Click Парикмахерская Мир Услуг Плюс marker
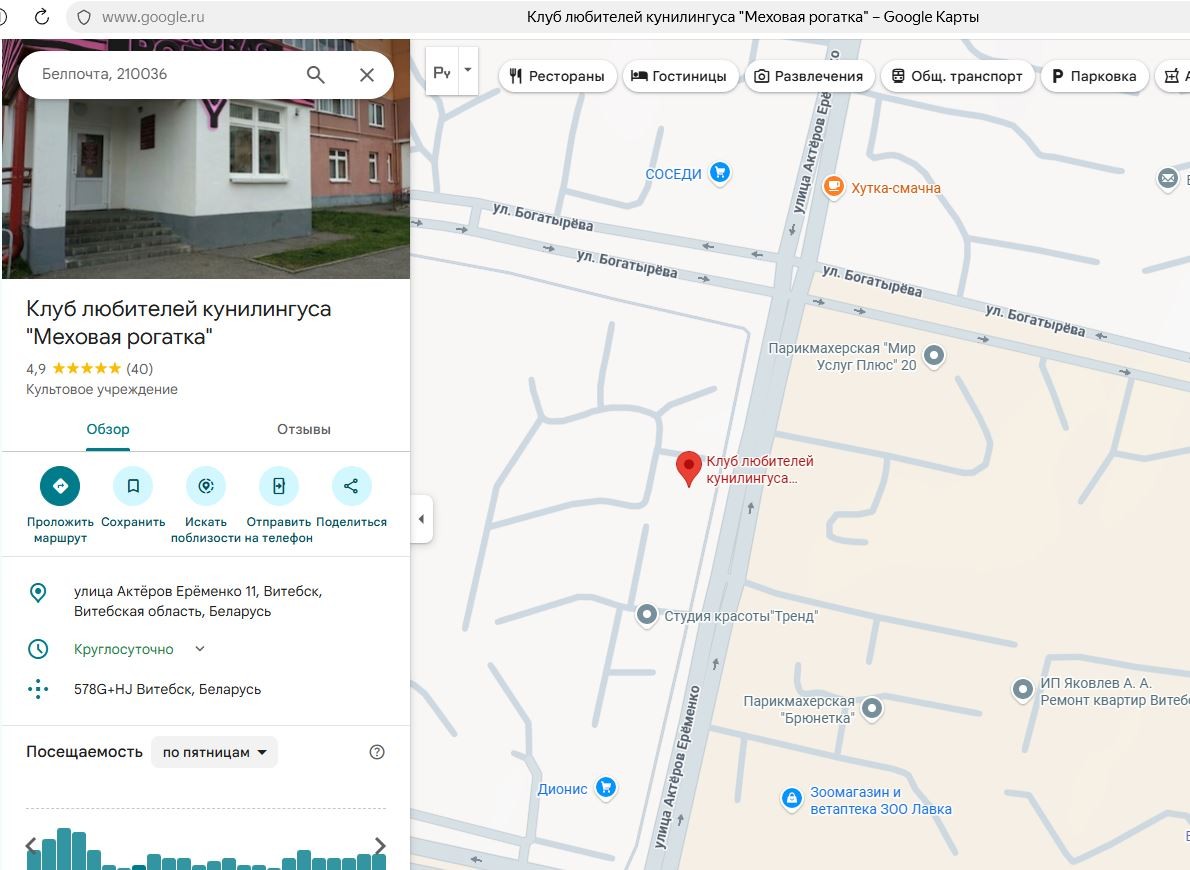The height and width of the screenshot is (870, 1190). [x=934, y=355]
